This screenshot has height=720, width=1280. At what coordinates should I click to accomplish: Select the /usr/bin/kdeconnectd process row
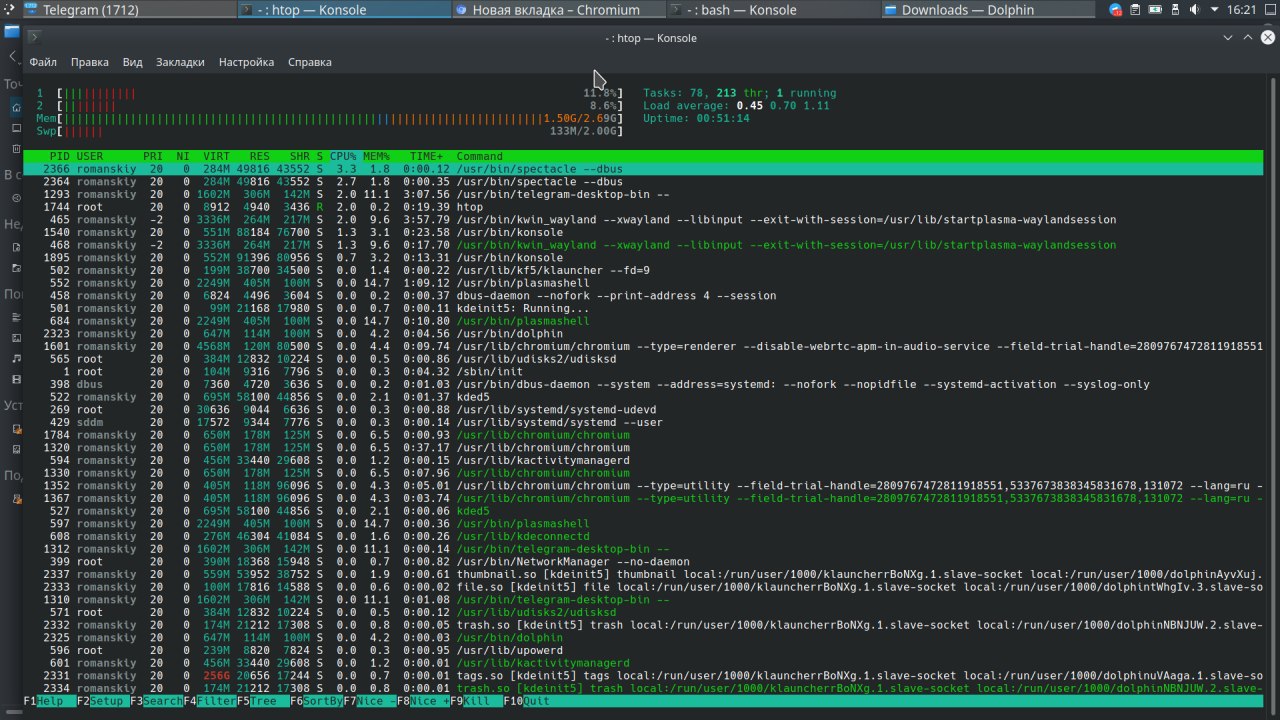643,537
